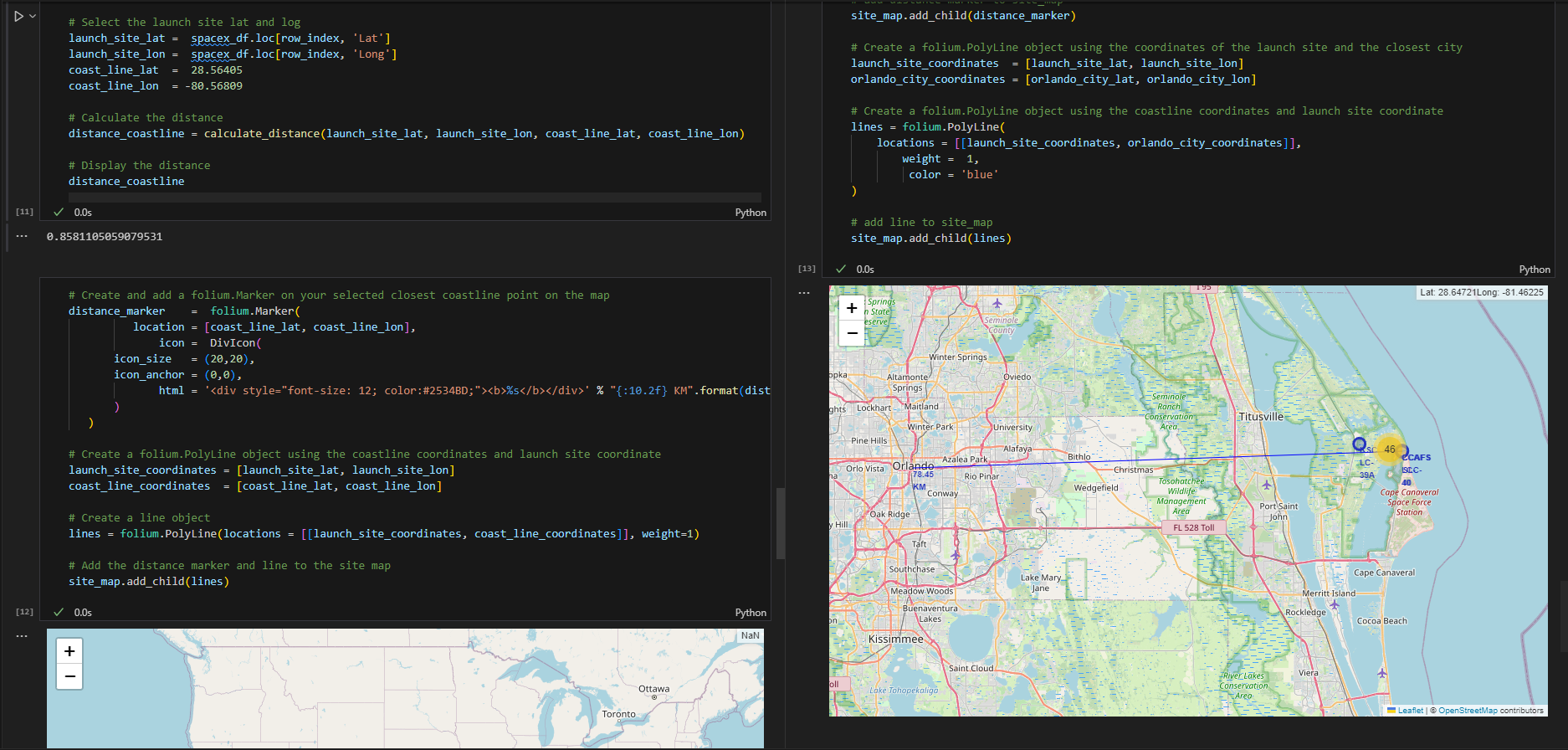Zoom in on the lower-left Toronto map
The image size is (1568, 750).
click(x=69, y=651)
